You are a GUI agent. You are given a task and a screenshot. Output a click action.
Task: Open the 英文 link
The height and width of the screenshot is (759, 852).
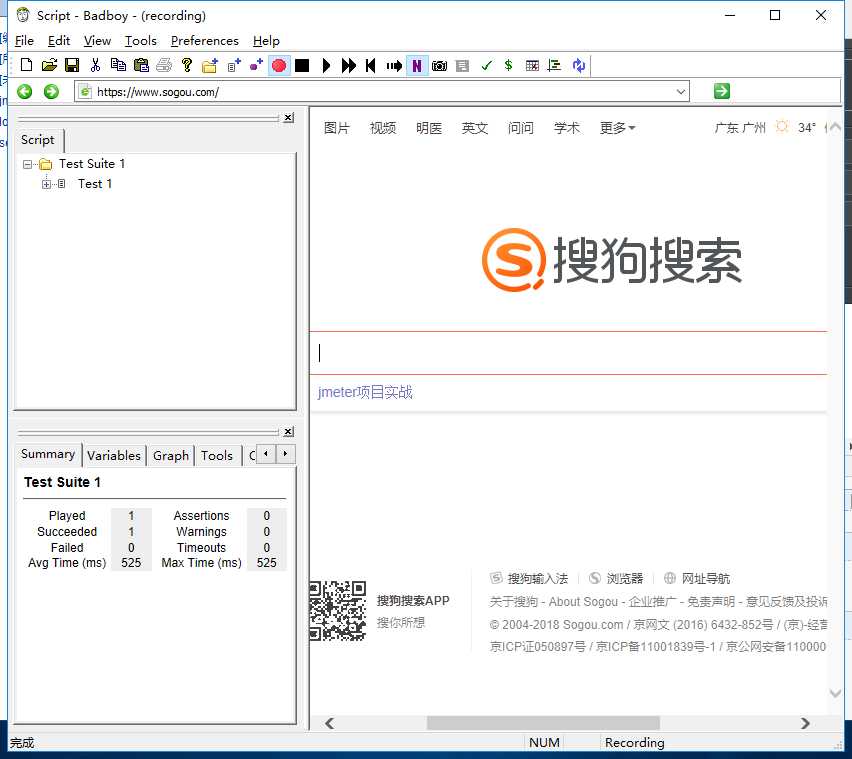point(475,128)
